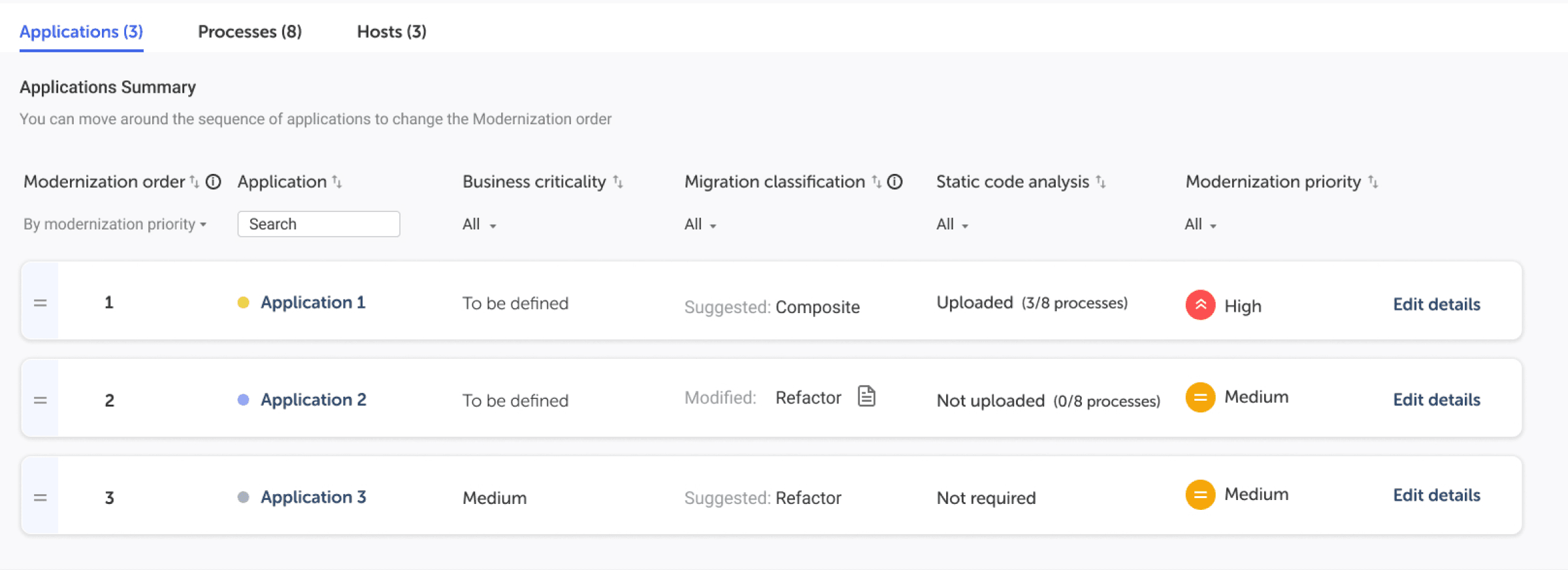Expand the Migration classification All filter
The height and width of the screenshot is (570, 1568).
pos(700,224)
